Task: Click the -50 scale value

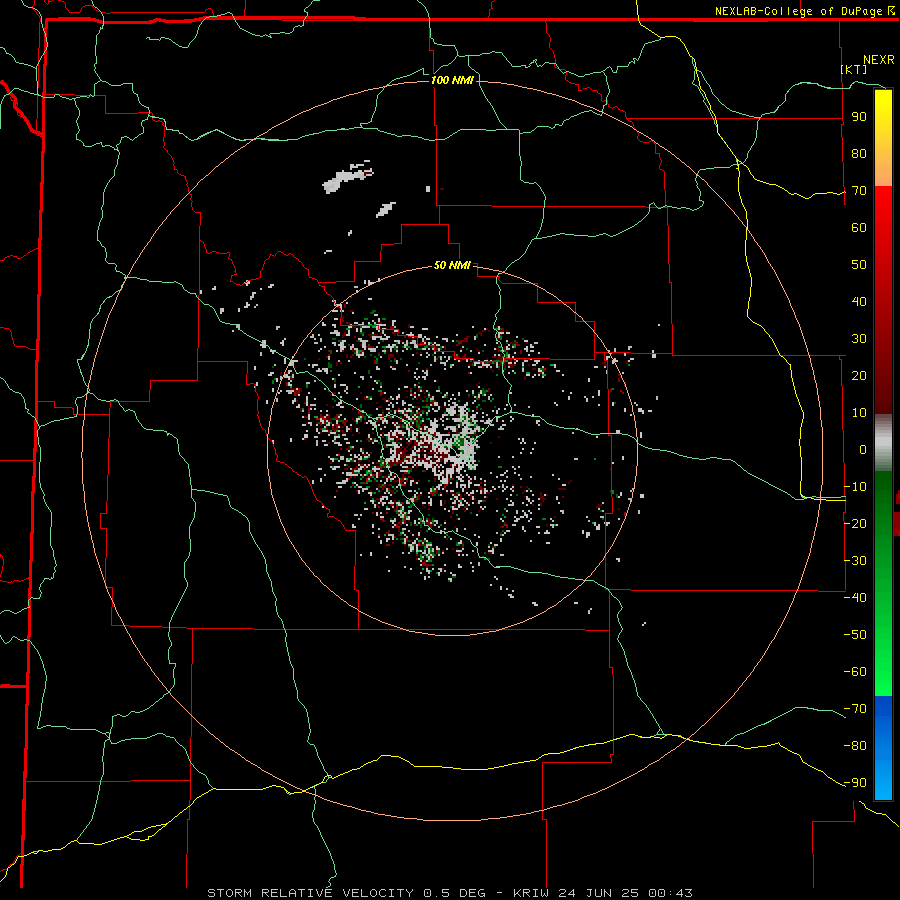Action: tap(855, 635)
